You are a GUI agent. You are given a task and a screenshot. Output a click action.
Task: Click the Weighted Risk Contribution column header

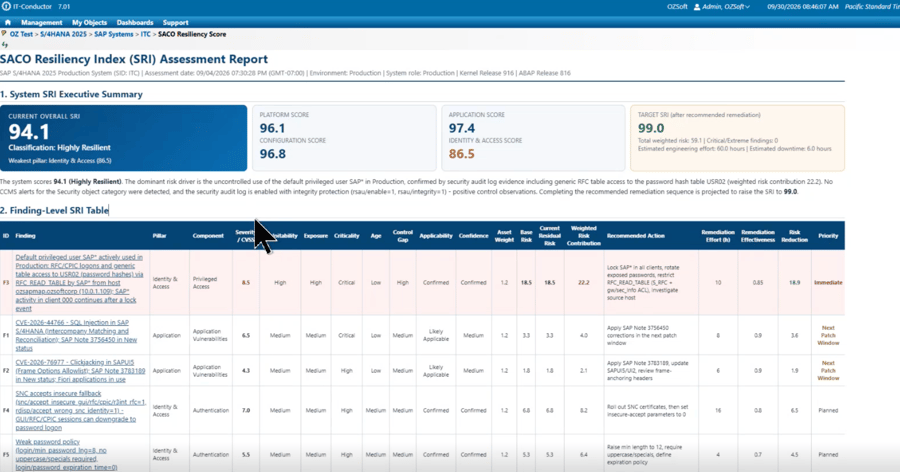point(584,236)
